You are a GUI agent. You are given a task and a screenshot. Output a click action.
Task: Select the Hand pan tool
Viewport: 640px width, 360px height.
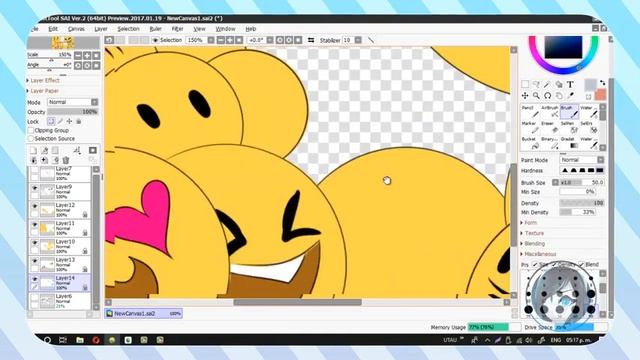(559, 96)
